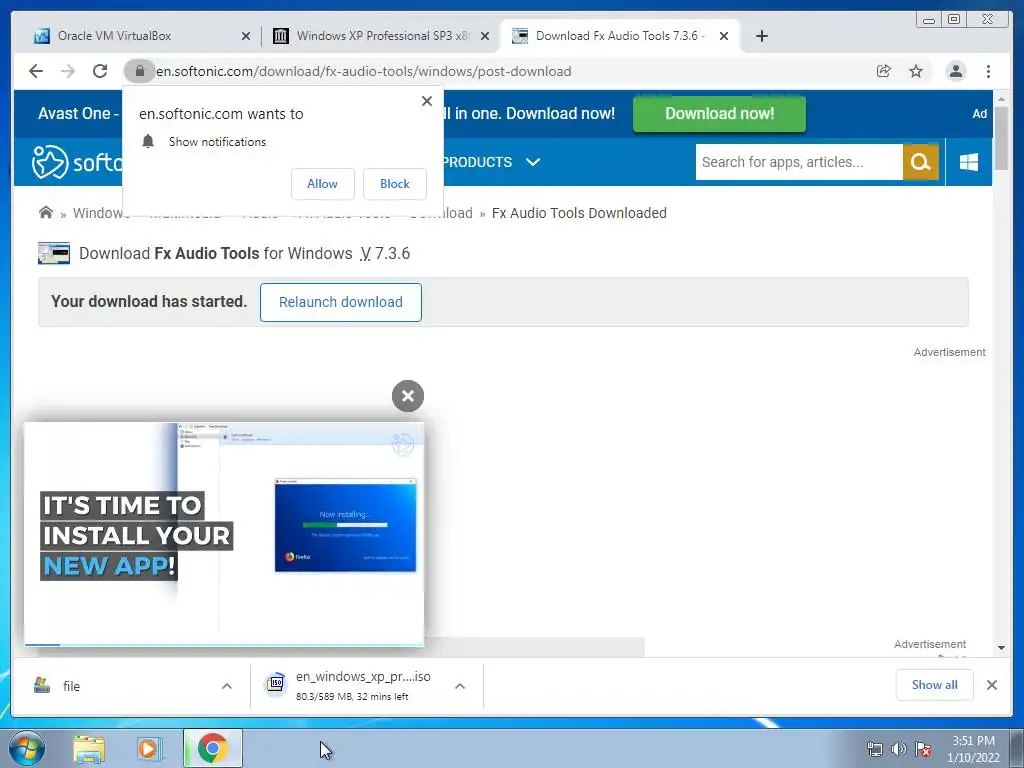Block softonic notifications
This screenshot has height=768, width=1024.
click(394, 184)
